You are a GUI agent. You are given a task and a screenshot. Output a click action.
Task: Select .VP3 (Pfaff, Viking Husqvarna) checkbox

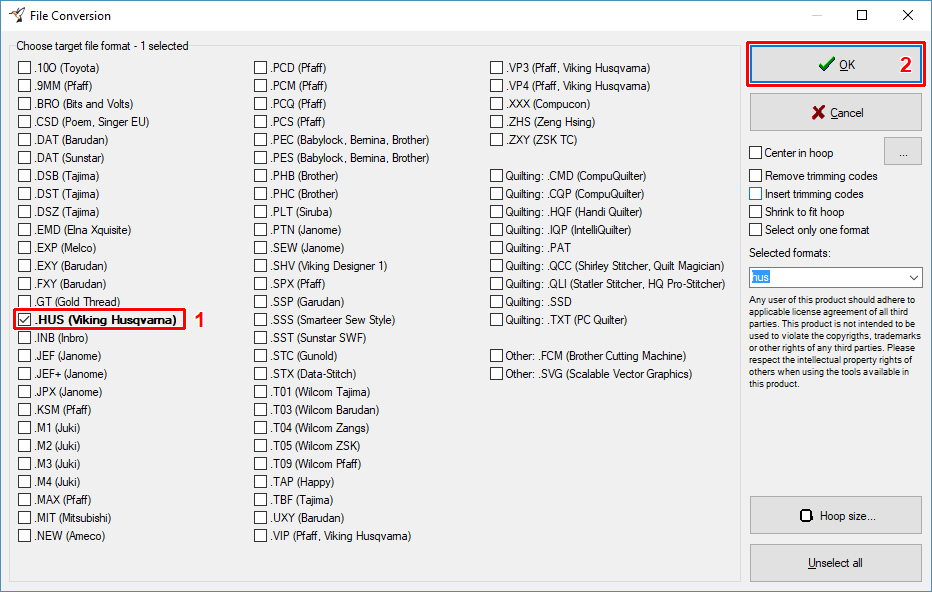(496, 68)
